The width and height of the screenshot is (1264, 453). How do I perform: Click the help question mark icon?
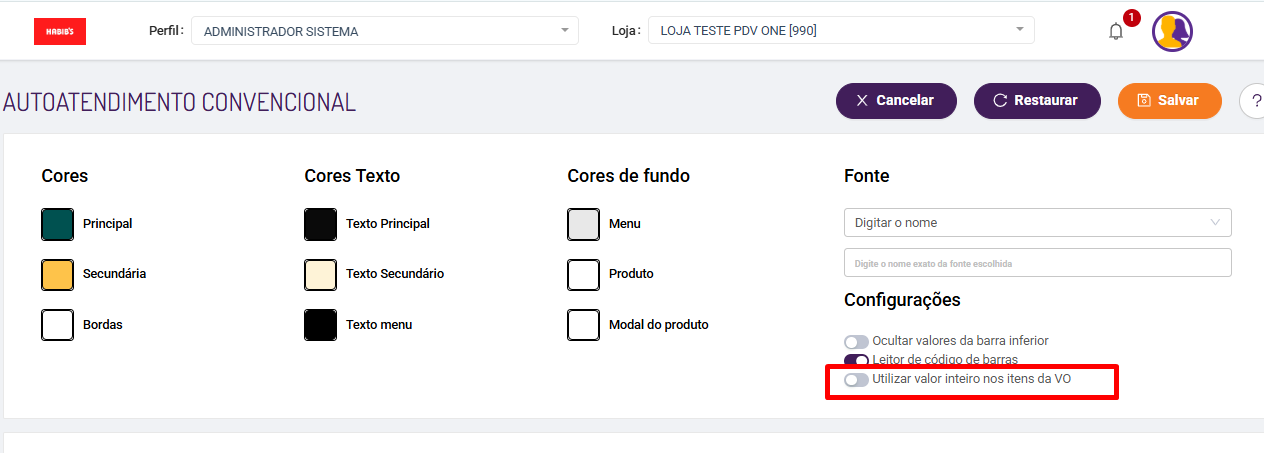pyautogui.click(x=1254, y=101)
